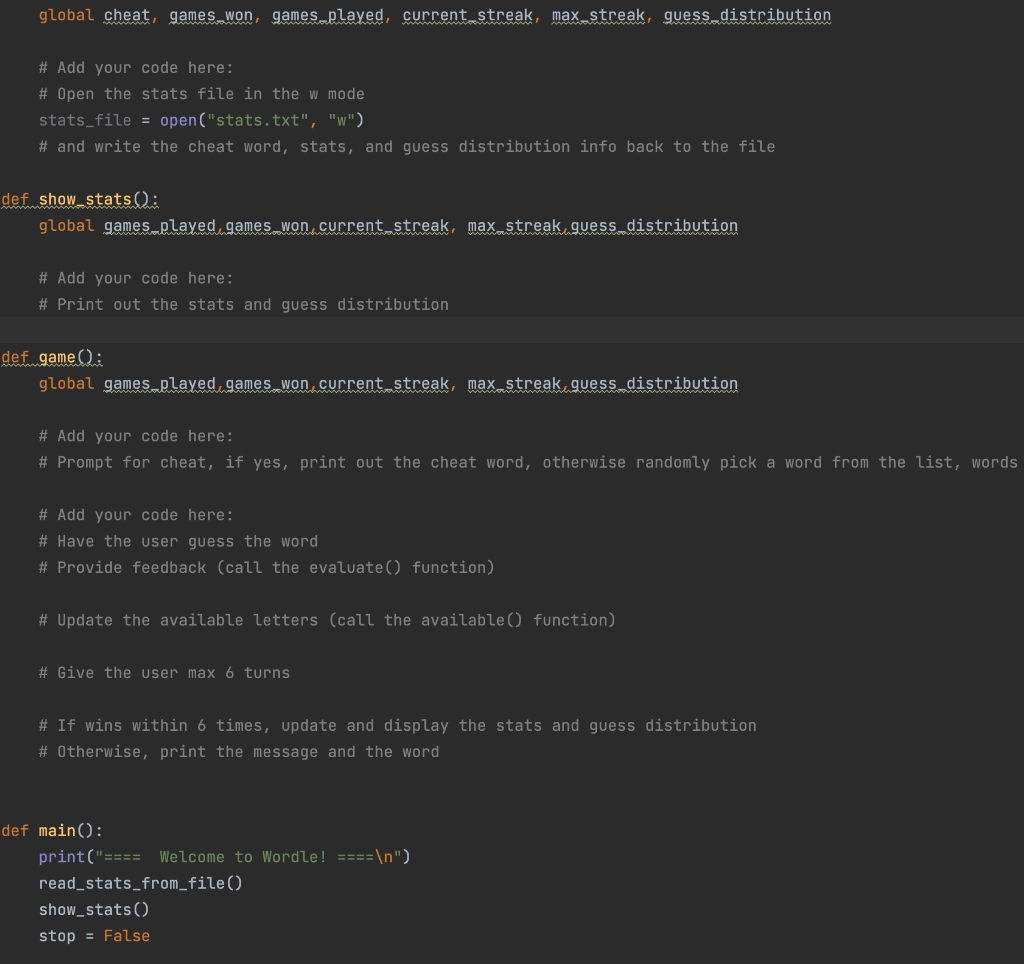Click the False keyword assigned to stop
Viewport: 1024px width, 964px height.
tap(126, 935)
